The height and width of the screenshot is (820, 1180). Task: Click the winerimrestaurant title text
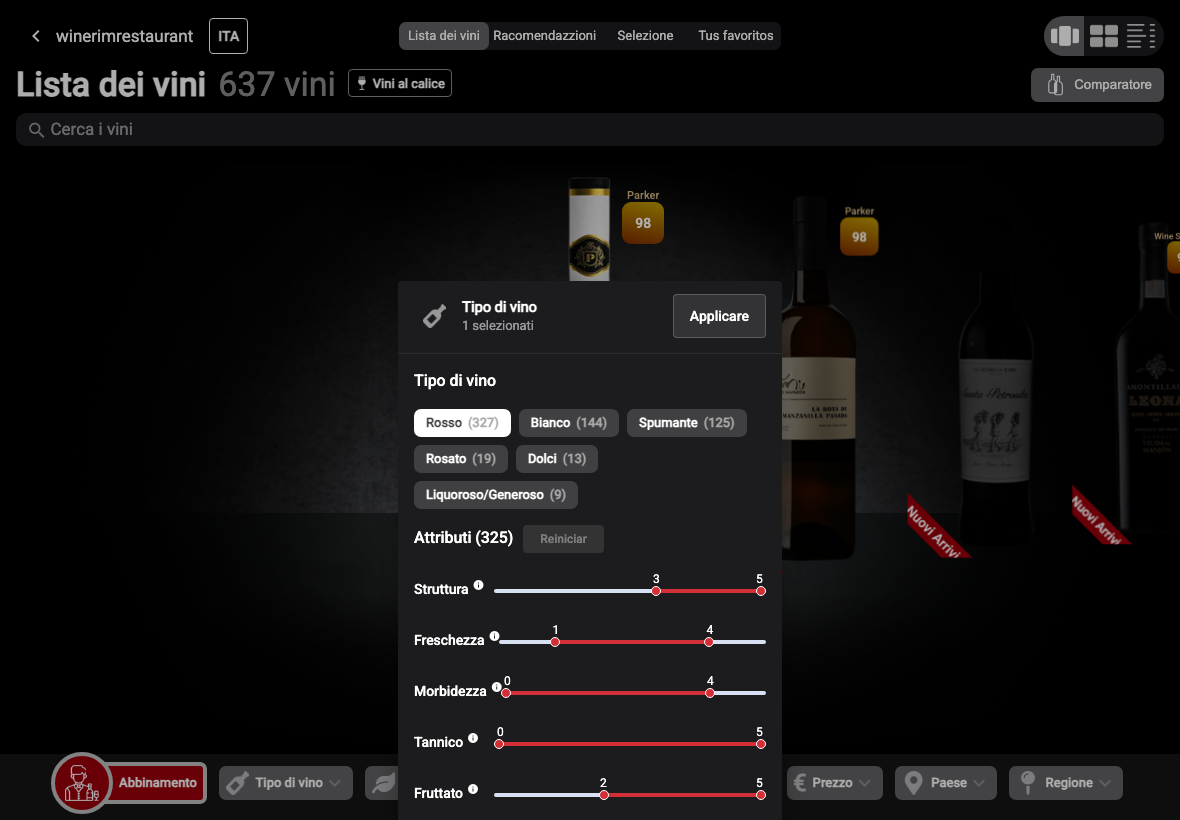[x=124, y=36]
